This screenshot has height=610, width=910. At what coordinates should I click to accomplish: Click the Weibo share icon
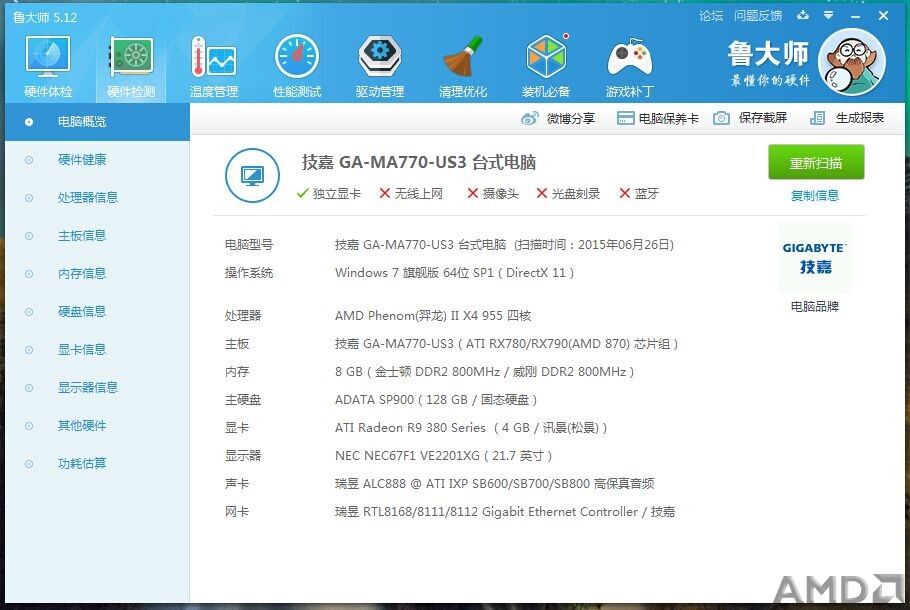[529, 118]
